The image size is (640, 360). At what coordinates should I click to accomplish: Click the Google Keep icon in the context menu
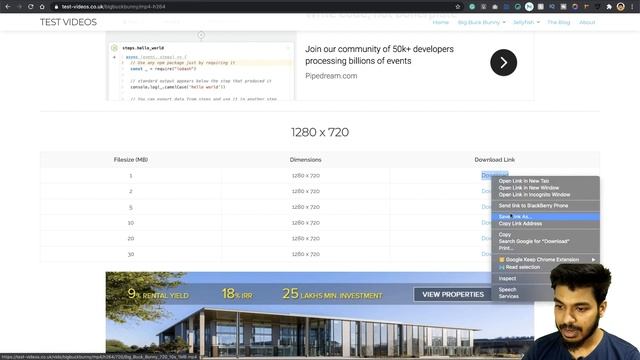pyautogui.click(x=502, y=260)
